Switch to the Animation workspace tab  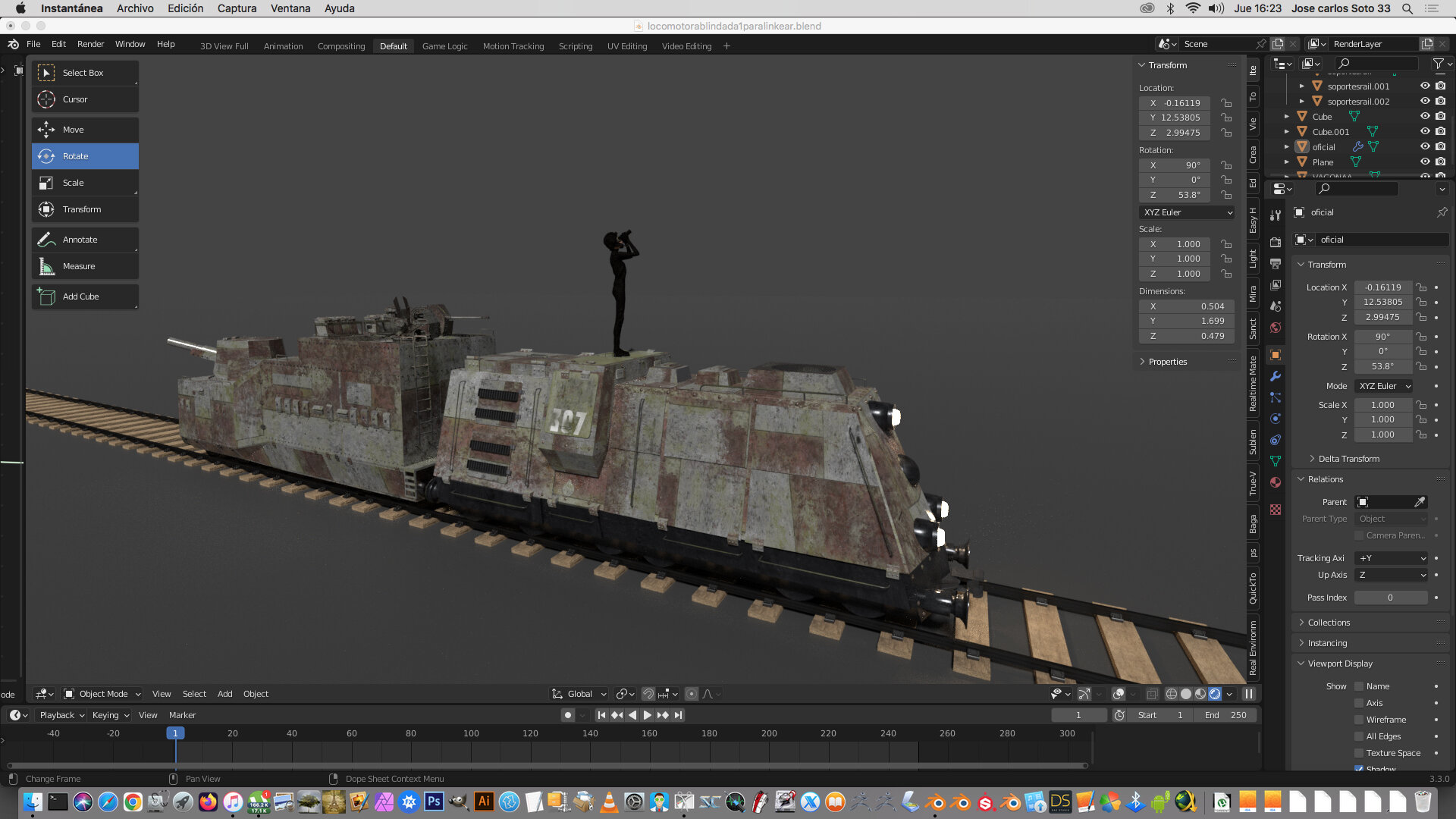tap(283, 46)
